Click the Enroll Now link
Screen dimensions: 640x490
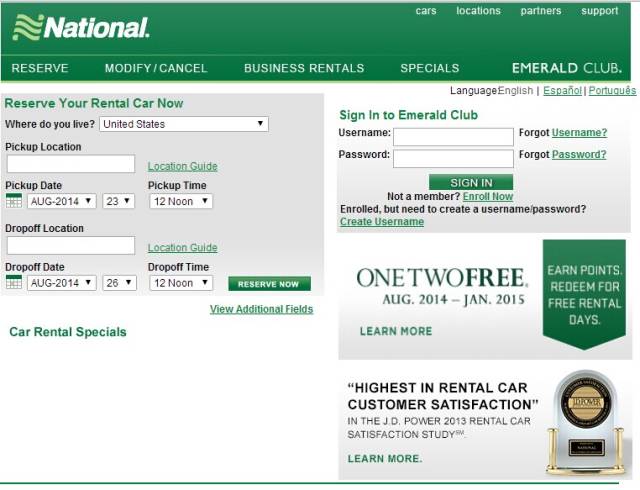(488, 196)
